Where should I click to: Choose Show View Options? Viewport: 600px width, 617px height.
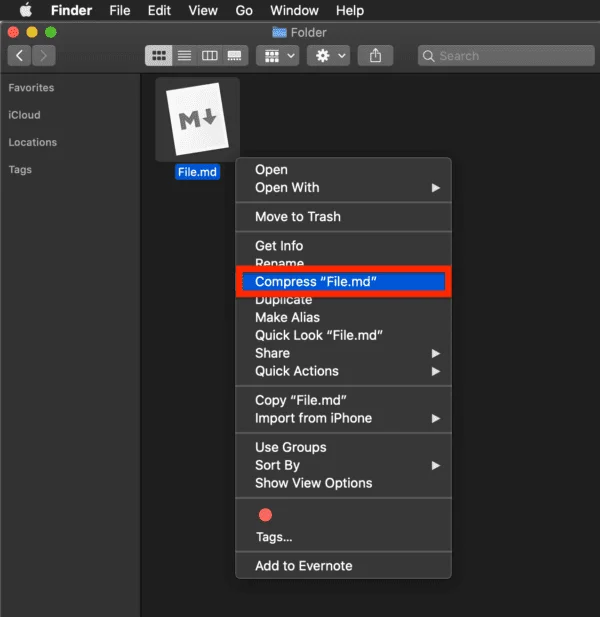coord(343,483)
